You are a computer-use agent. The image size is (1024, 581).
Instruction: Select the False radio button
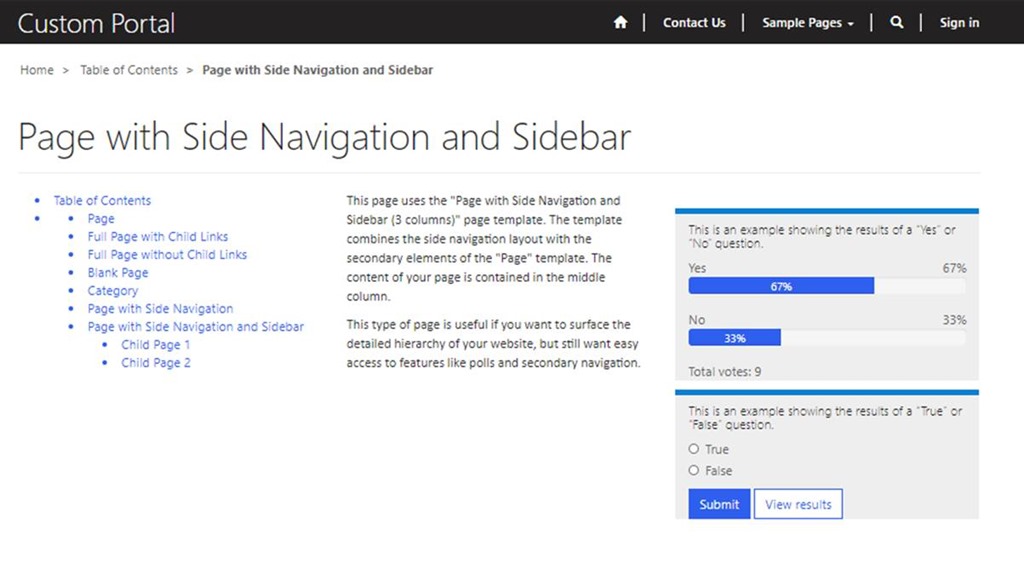[x=694, y=471]
